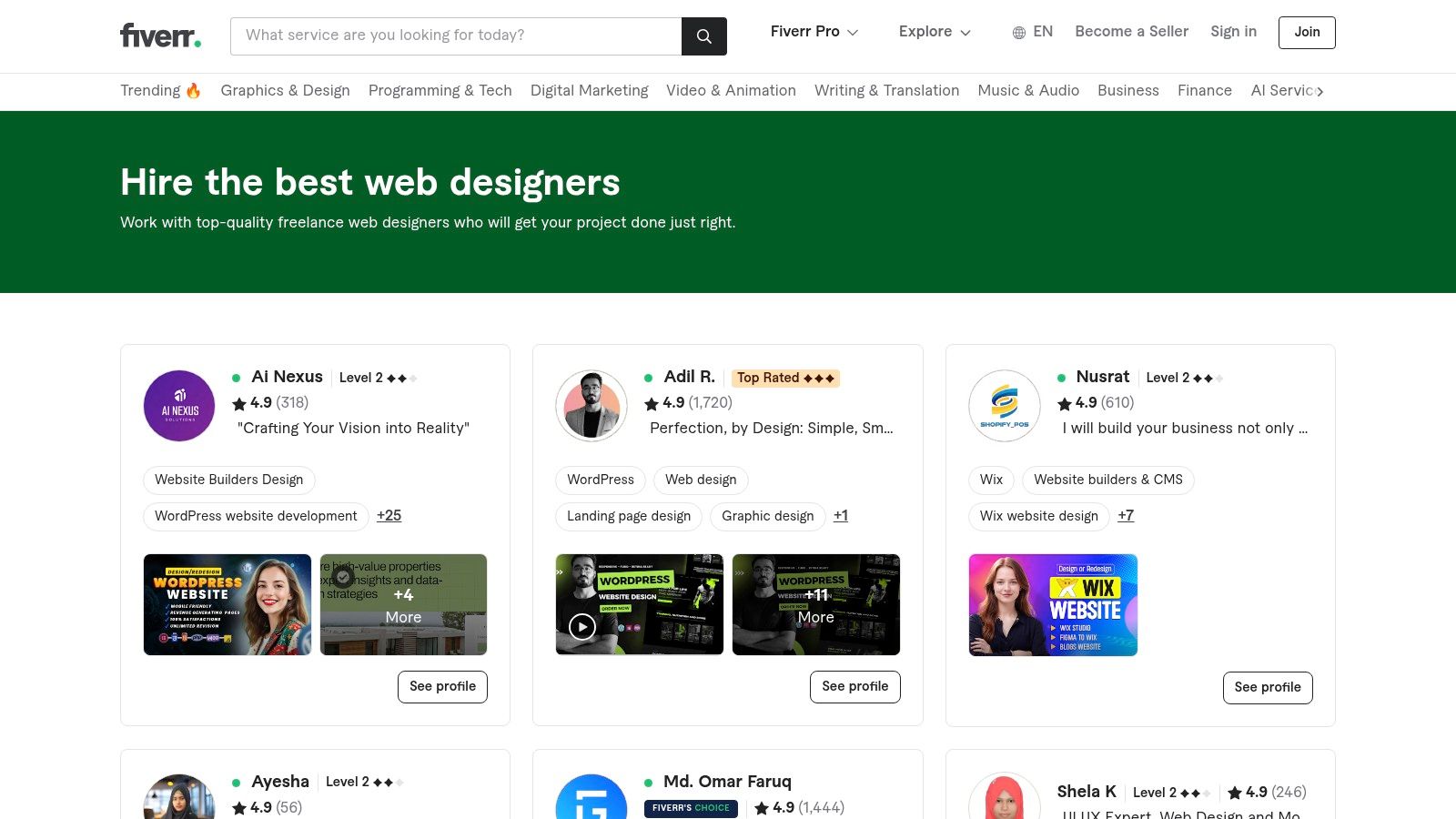Screen dimensions: 1456x819
Task: Click the Fiverr logo
Action: [160, 35]
